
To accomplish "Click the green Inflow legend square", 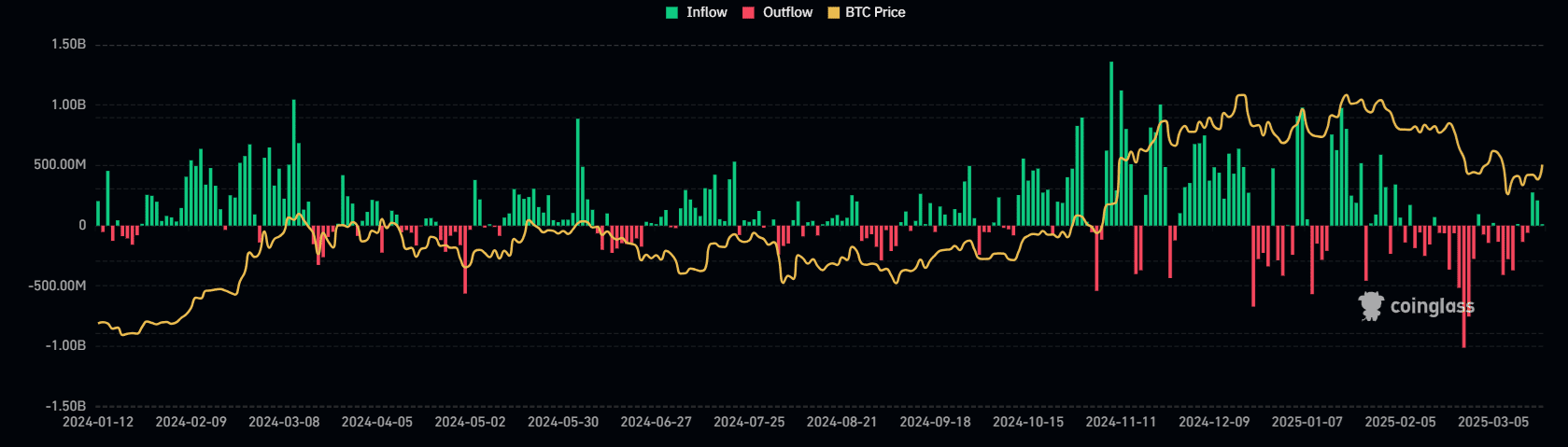I will tap(671, 13).
